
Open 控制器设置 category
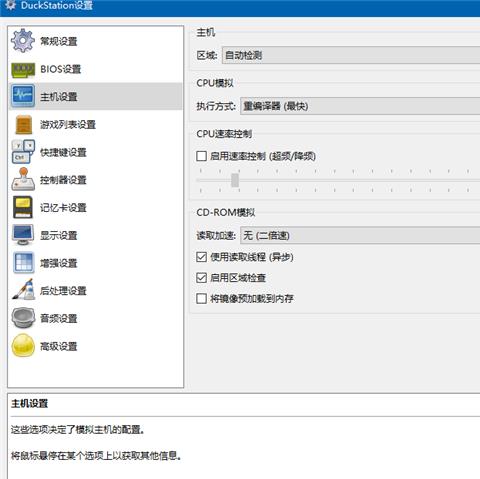point(95,180)
